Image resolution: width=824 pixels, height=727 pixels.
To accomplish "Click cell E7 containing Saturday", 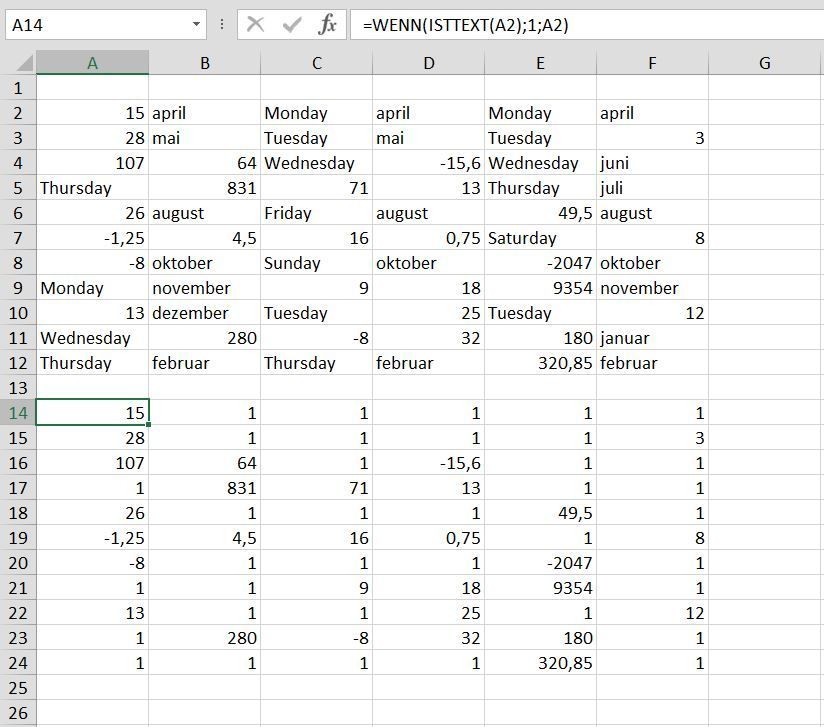I will click(x=541, y=238).
